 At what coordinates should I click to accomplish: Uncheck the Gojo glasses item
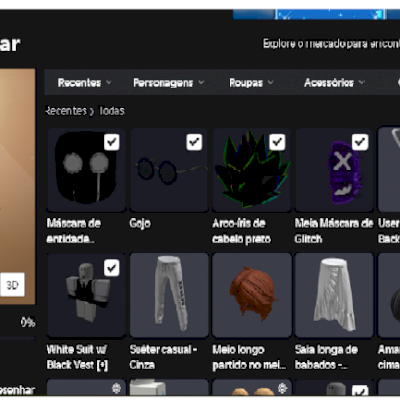[194, 142]
